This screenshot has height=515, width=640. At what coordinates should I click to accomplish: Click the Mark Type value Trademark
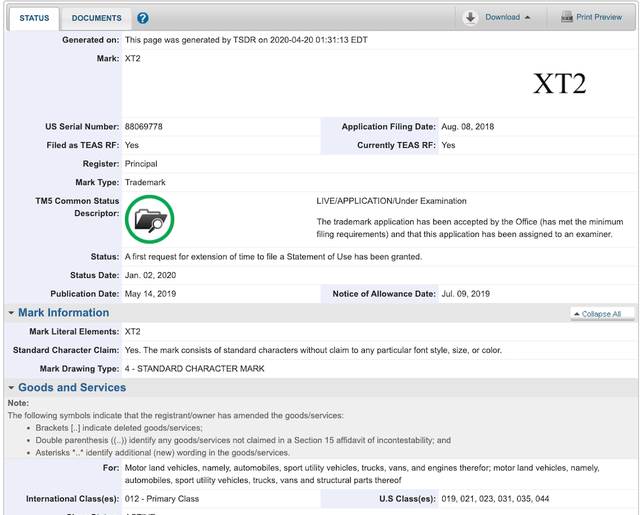point(145,182)
